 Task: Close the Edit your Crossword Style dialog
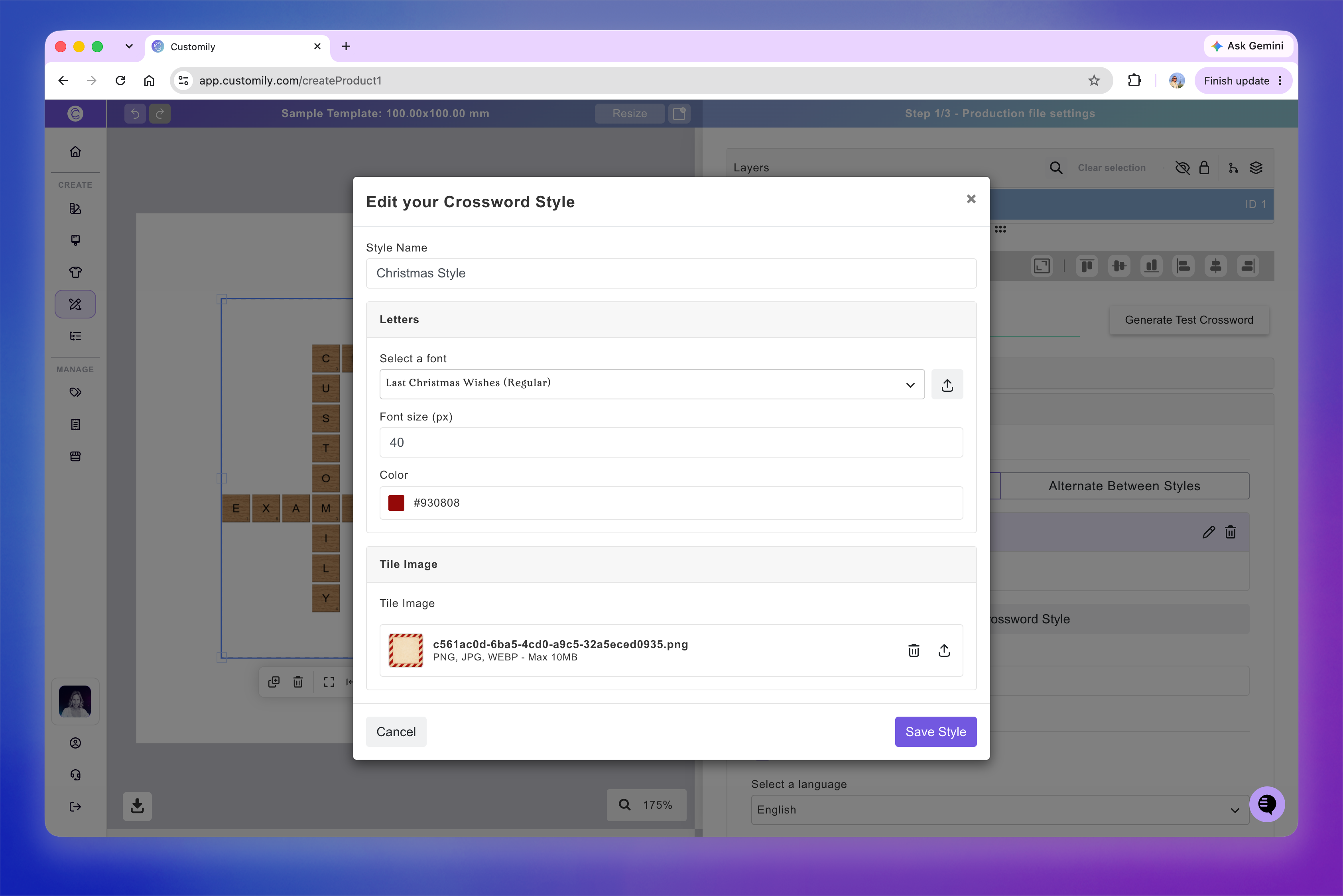[971, 199]
